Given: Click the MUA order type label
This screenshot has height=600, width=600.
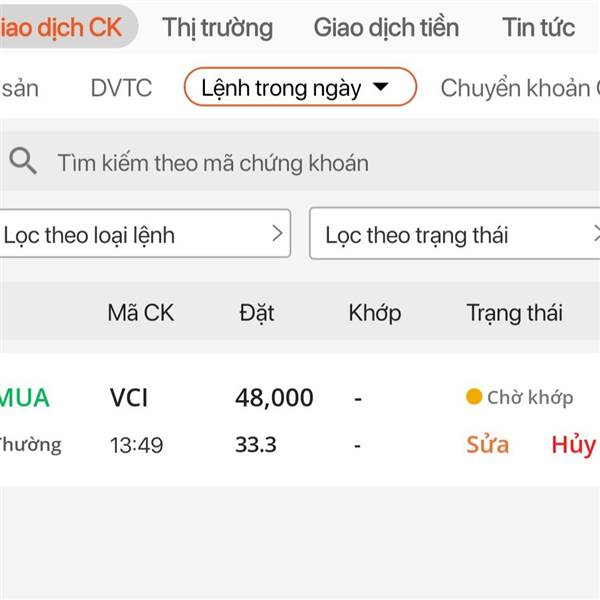Looking at the screenshot, I should 24,397.
